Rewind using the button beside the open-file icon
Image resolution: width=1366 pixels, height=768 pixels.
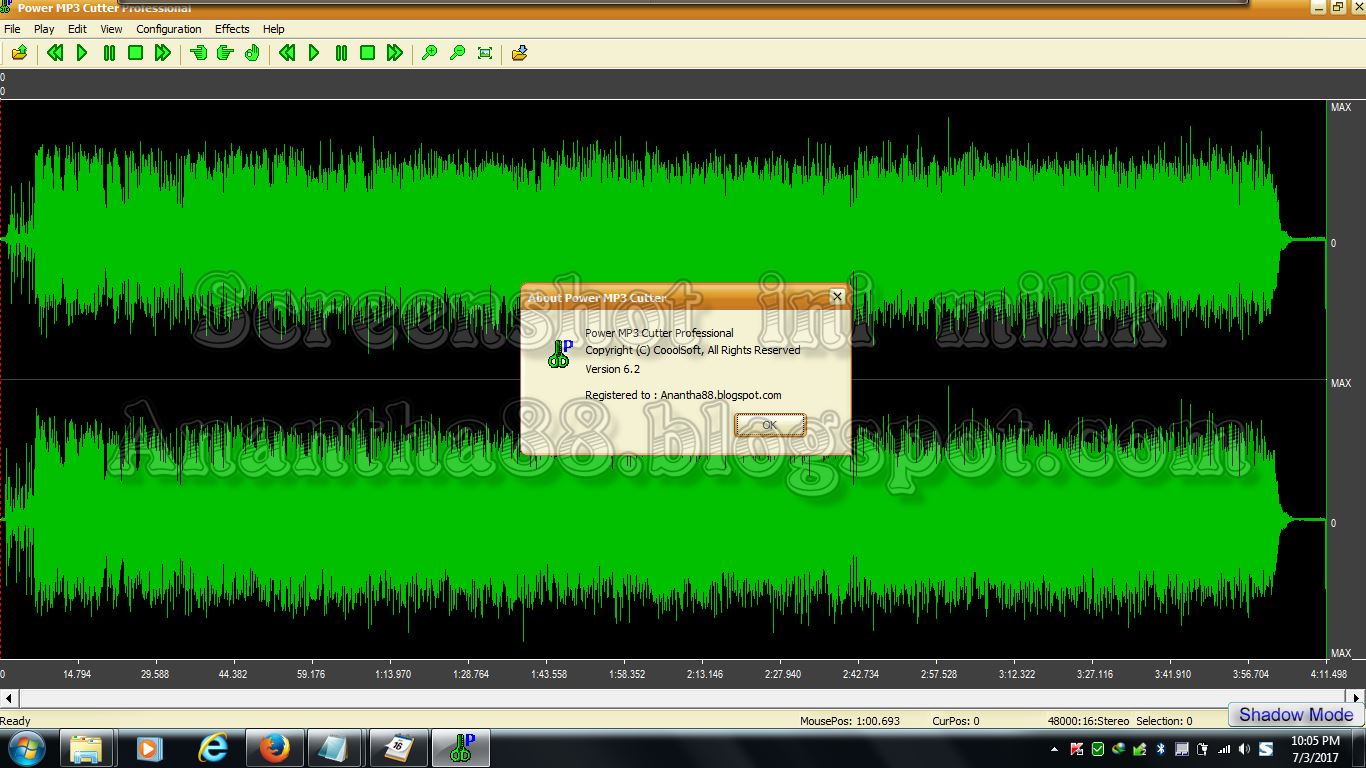(55, 53)
